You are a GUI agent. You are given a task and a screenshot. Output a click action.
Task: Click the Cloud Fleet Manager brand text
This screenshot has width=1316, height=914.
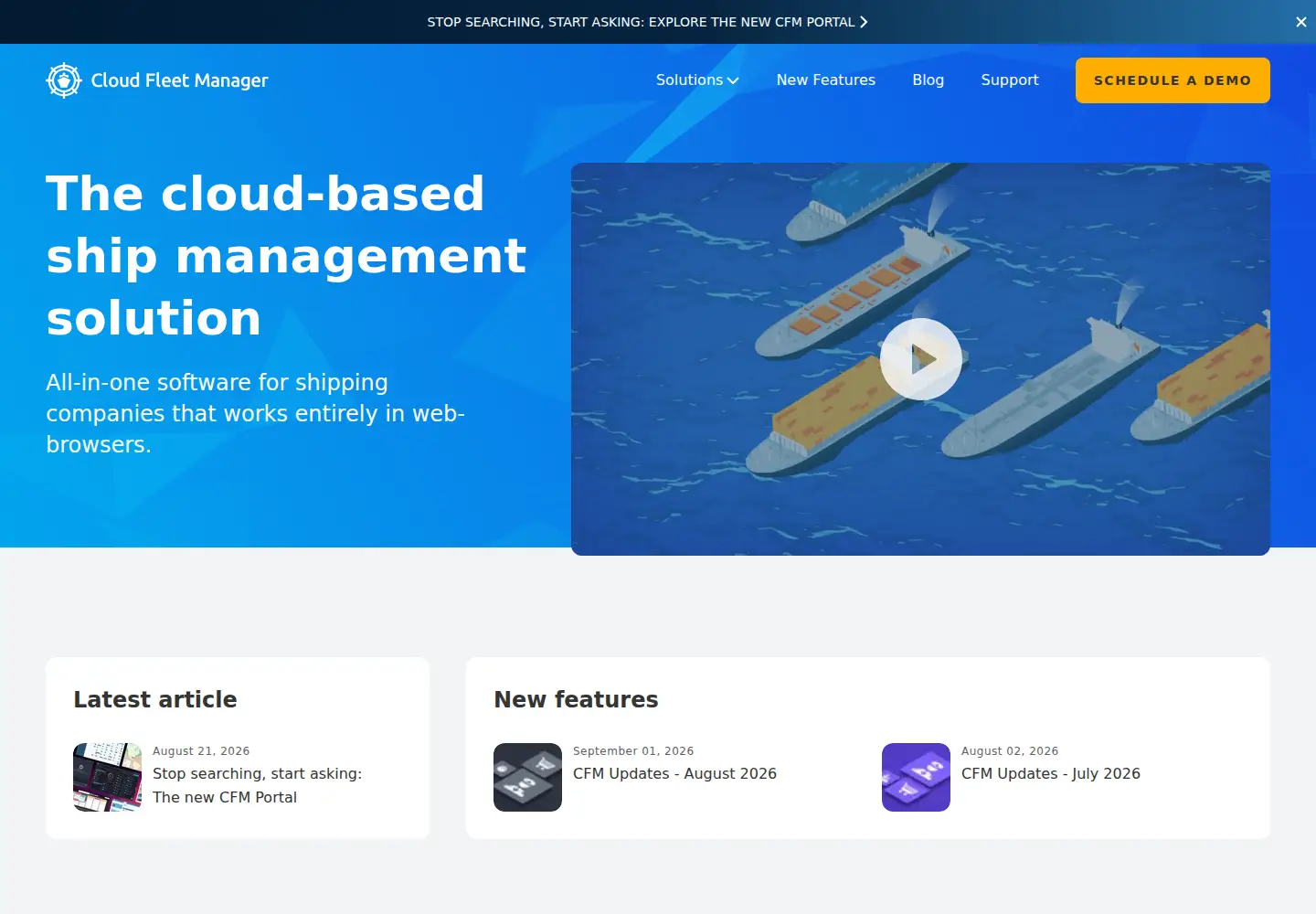click(x=180, y=80)
